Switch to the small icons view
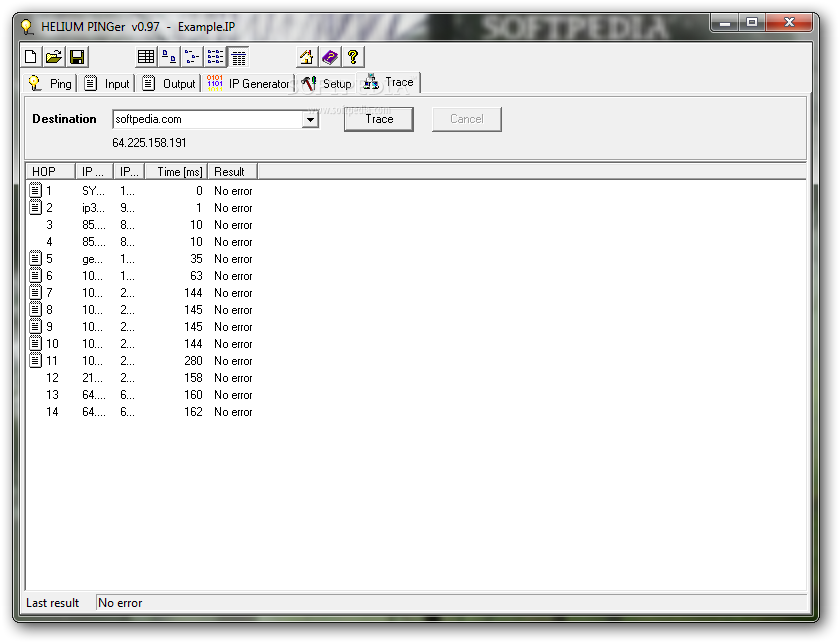The image size is (840, 643). [192, 57]
